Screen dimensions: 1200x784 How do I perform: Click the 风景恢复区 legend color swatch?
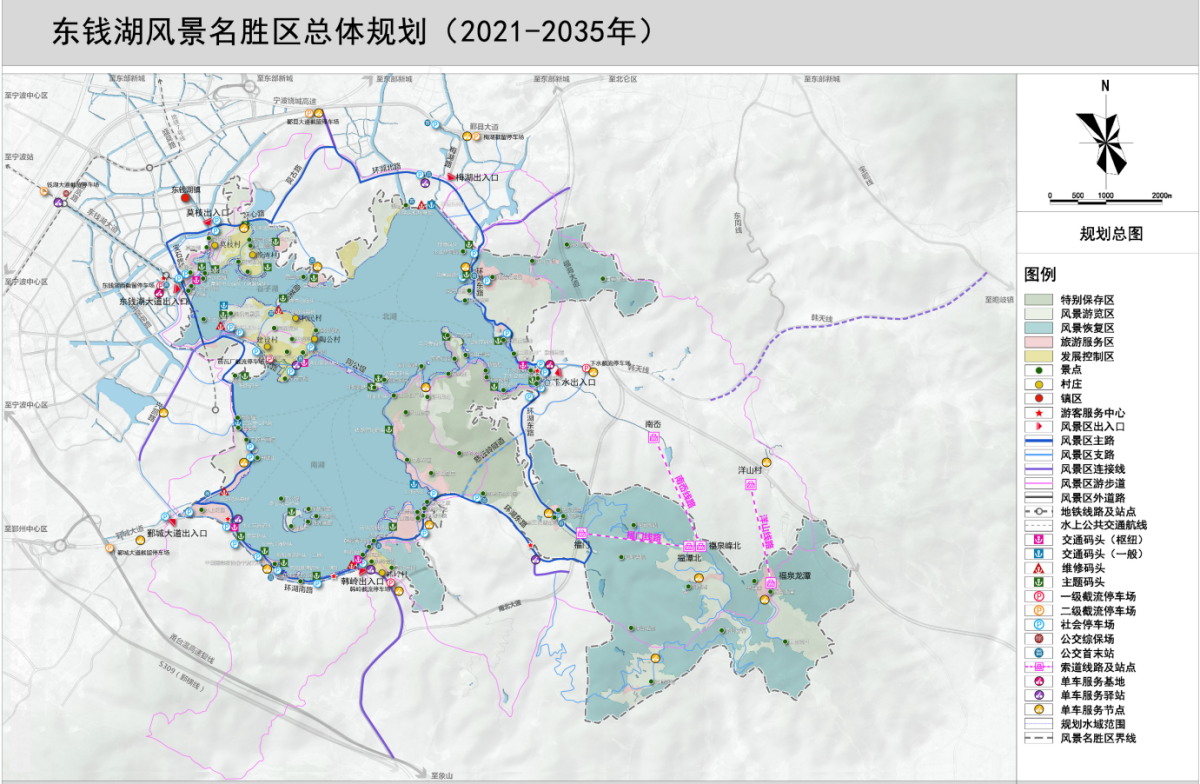tap(1039, 327)
